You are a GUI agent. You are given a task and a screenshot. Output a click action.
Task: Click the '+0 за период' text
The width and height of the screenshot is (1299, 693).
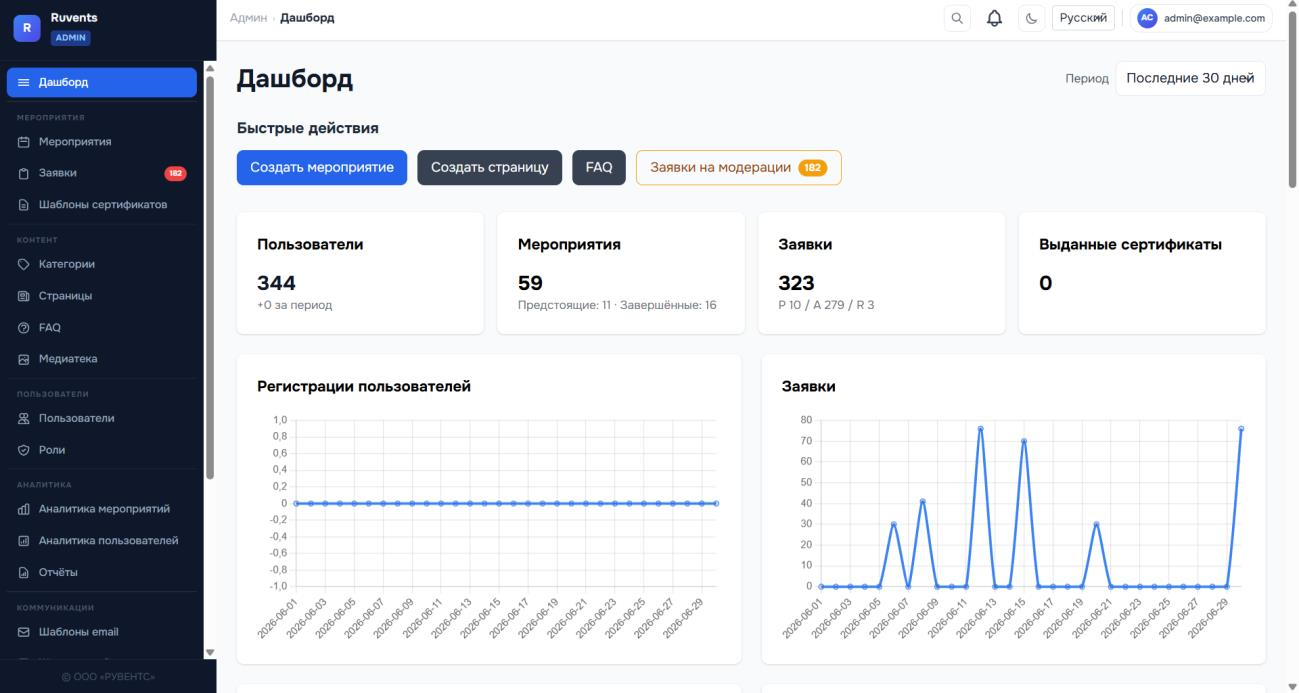[295, 305]
